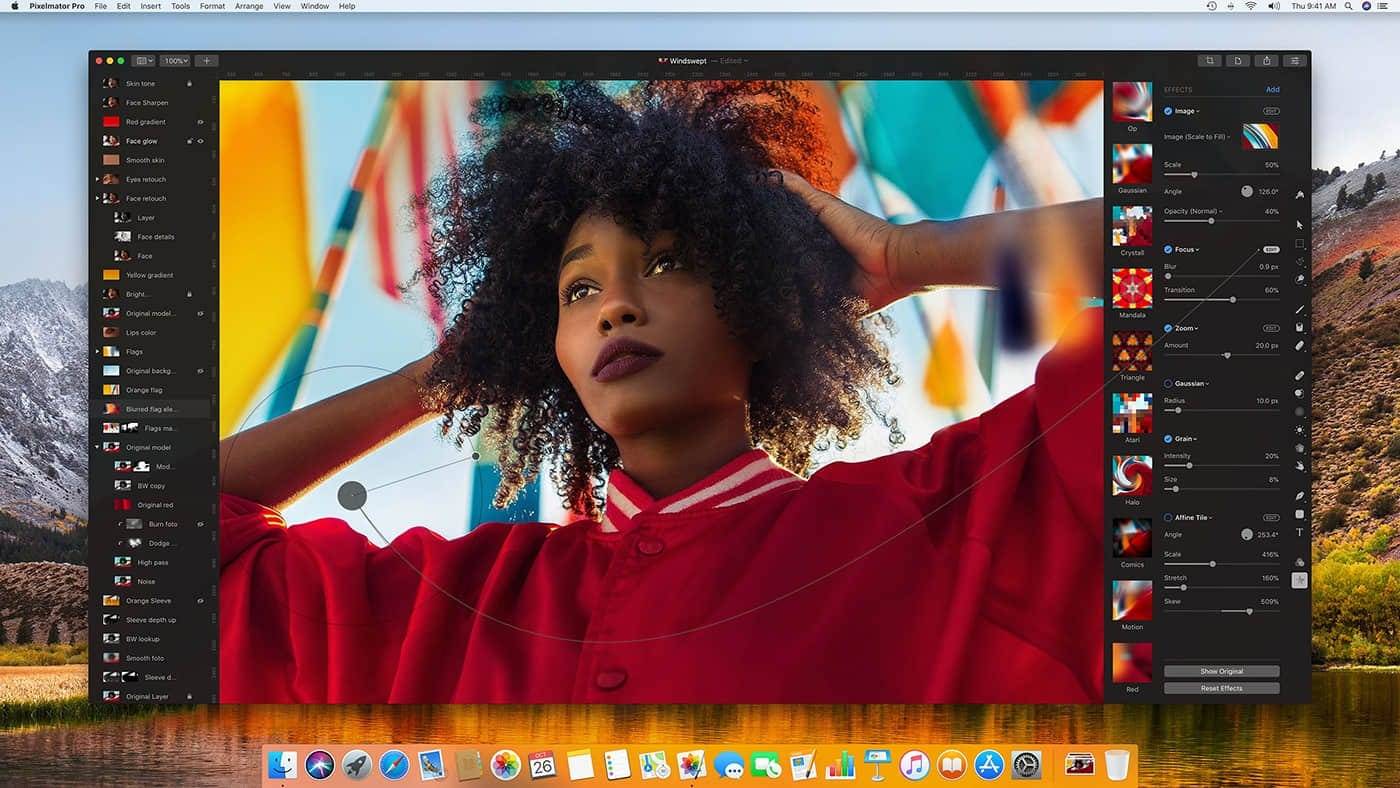Open the Trash in the Dock
The image size is (1400, 788).
tap(1117, 765)
